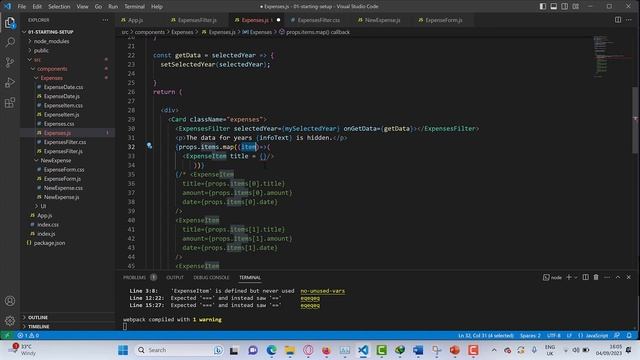Collapse the NewExpense folder
The height and width of the screenshot is (360, 640).
(x=56, y=160)
